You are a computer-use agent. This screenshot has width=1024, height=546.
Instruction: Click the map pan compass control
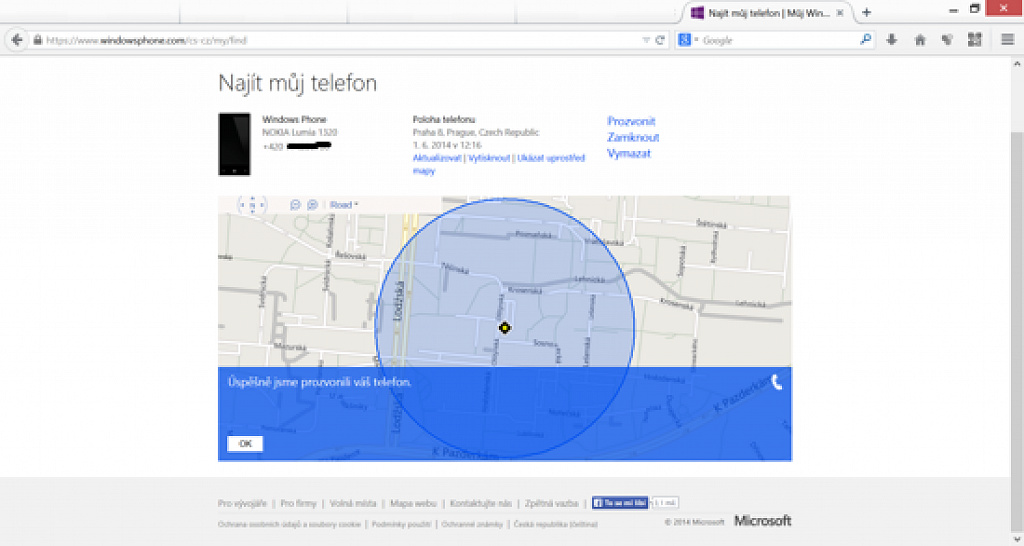pyautogui.click(x=252, y=205)
